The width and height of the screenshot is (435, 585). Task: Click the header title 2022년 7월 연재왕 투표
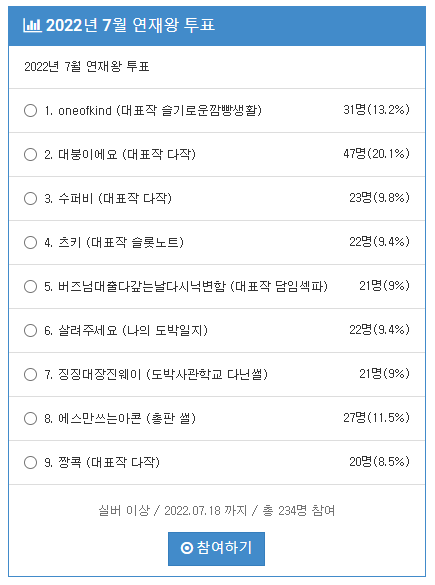tap(130, 25)
